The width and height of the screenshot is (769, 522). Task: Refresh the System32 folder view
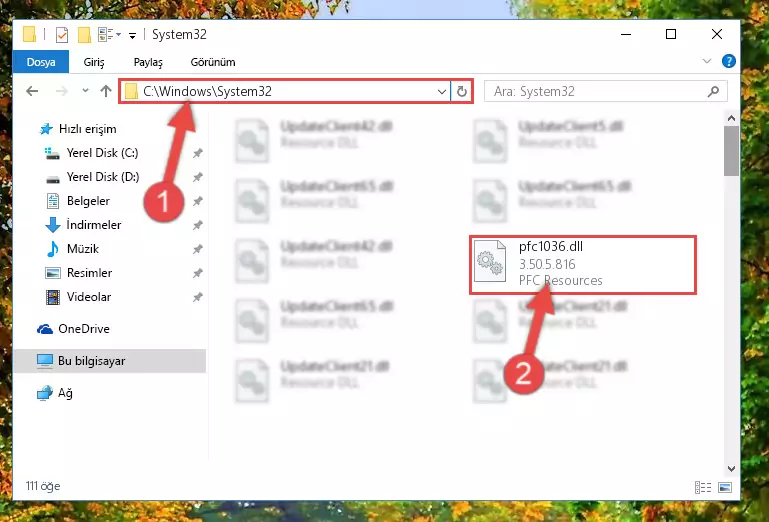461,92
